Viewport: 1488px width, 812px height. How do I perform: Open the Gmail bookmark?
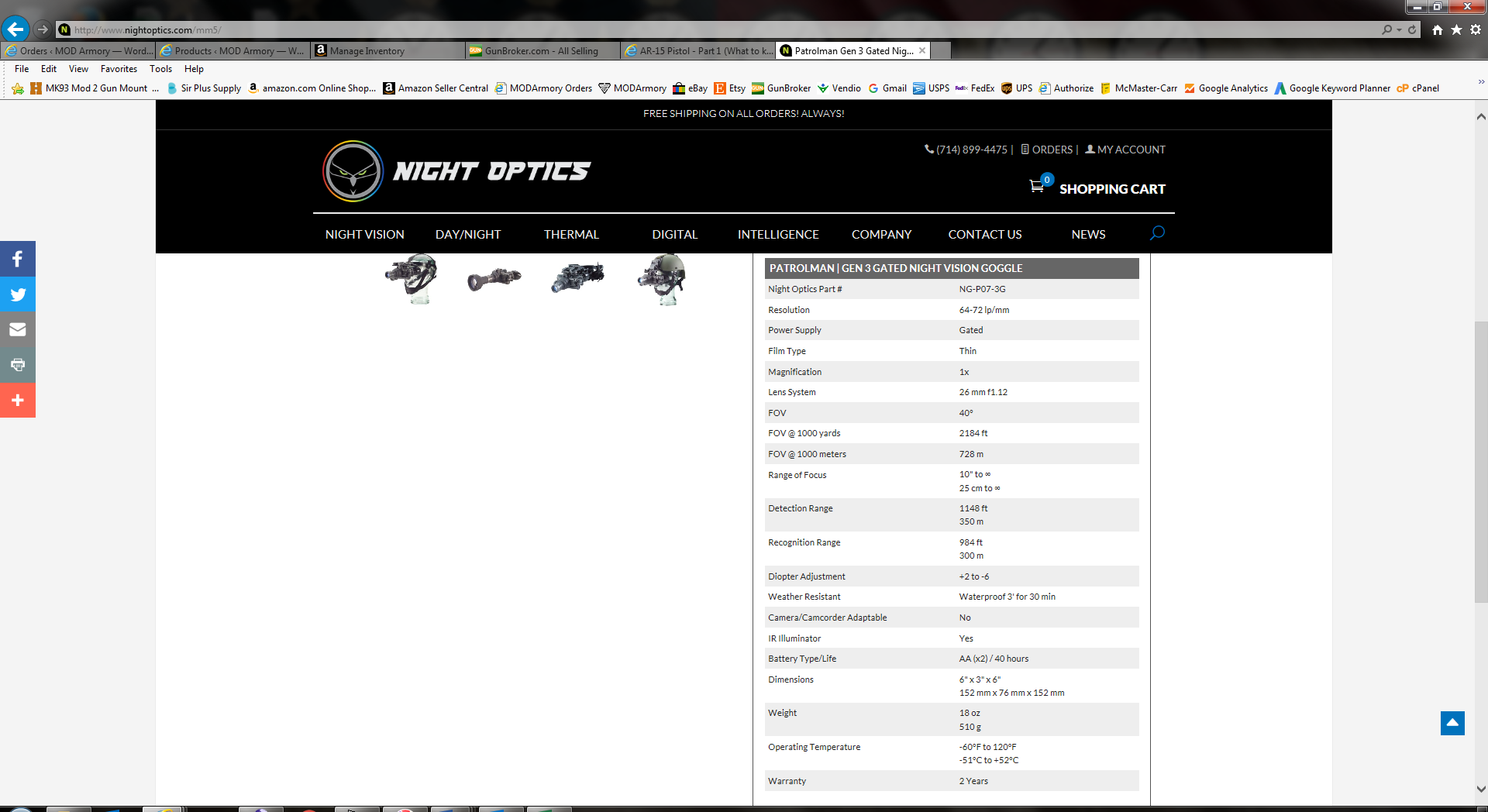point(887,88)
